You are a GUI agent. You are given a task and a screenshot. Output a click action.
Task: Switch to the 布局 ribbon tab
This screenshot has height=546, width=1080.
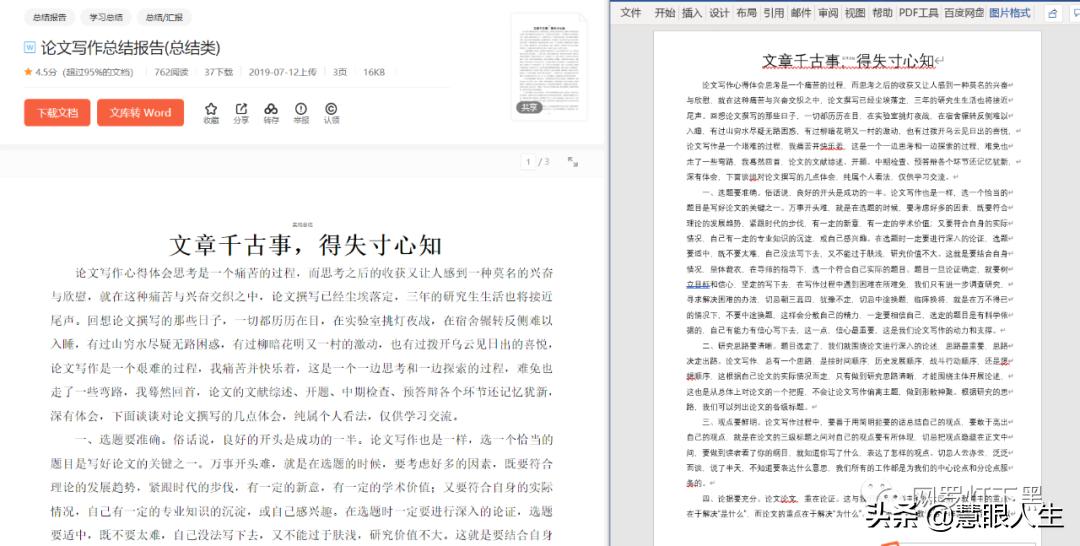[x=746, y=12]
